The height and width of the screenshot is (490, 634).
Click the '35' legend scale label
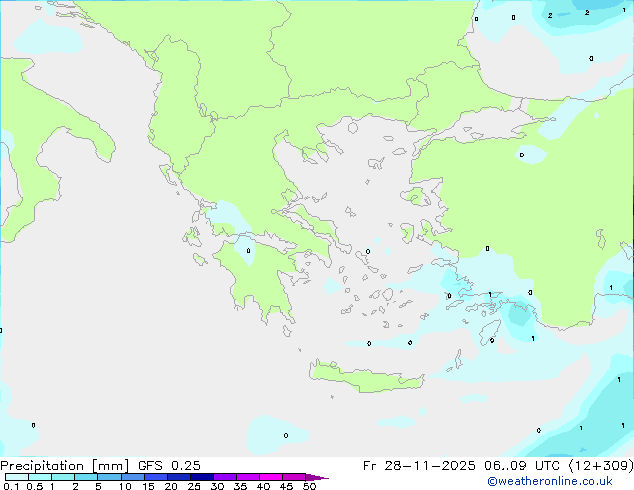click(x=240, y=486)
